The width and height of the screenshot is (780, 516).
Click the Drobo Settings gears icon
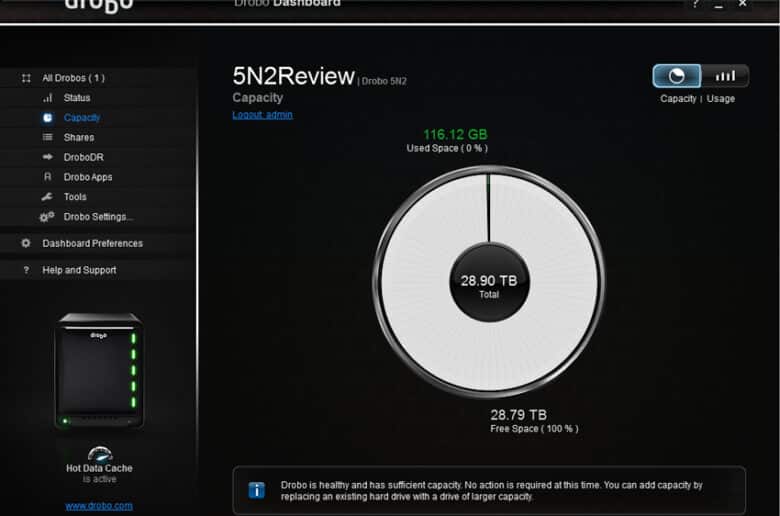[47, 217]
